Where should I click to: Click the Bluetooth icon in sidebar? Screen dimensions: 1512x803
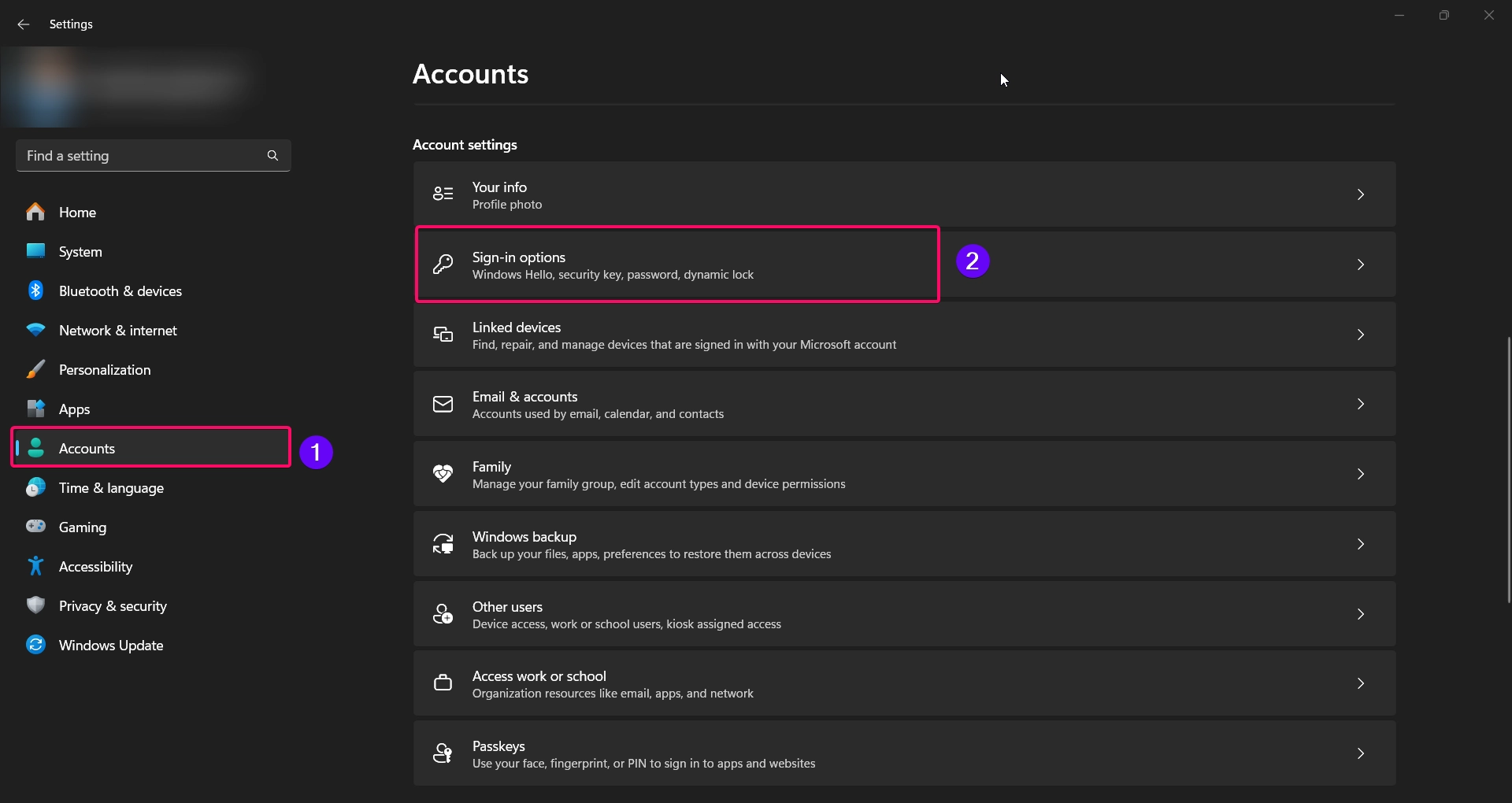[35, 290]
